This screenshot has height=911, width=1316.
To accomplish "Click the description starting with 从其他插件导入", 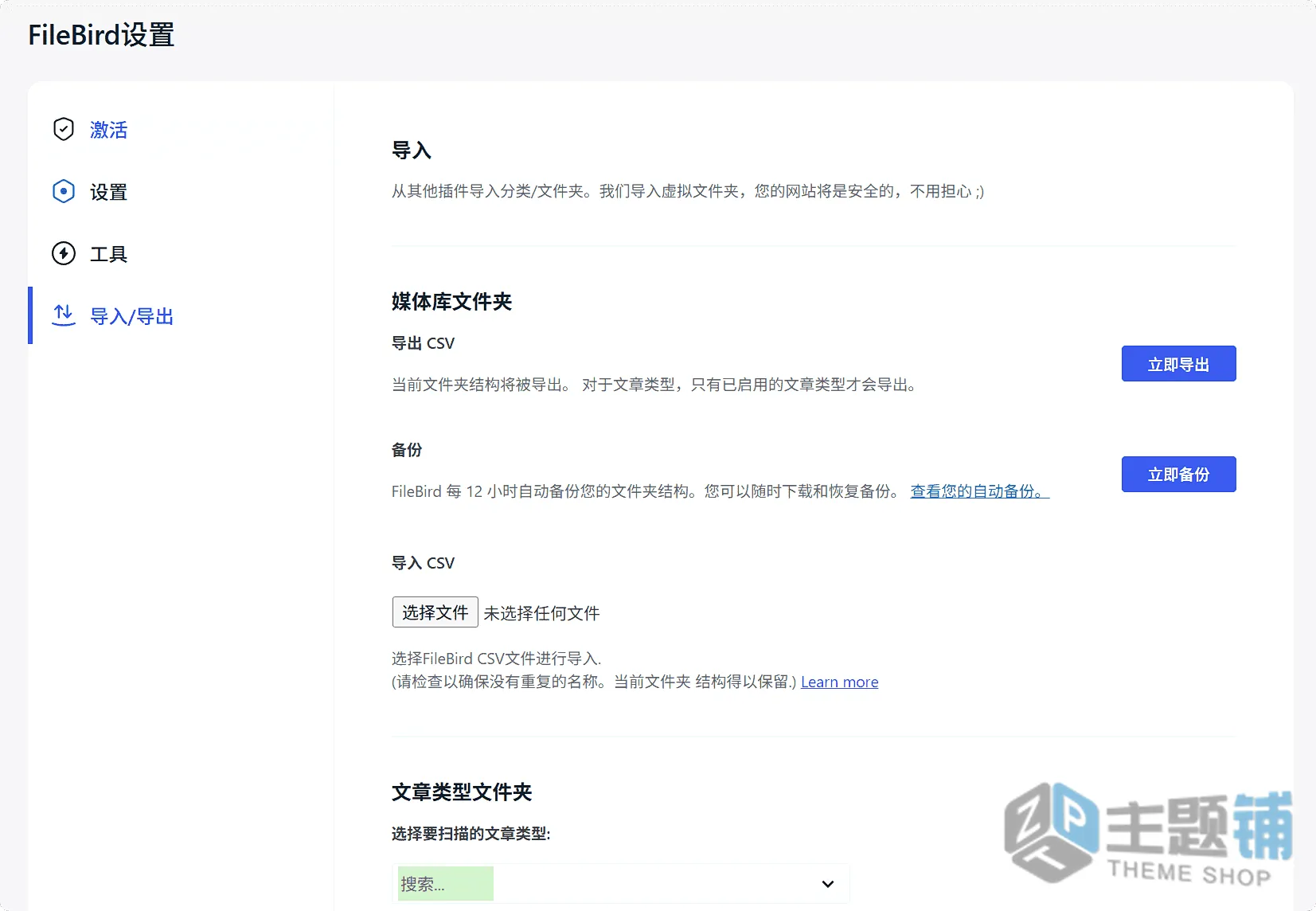I will click(688, 191).
